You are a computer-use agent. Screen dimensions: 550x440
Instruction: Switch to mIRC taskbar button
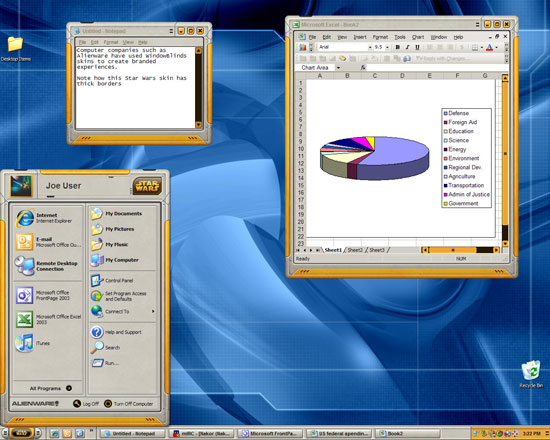[x=202, y=434]
